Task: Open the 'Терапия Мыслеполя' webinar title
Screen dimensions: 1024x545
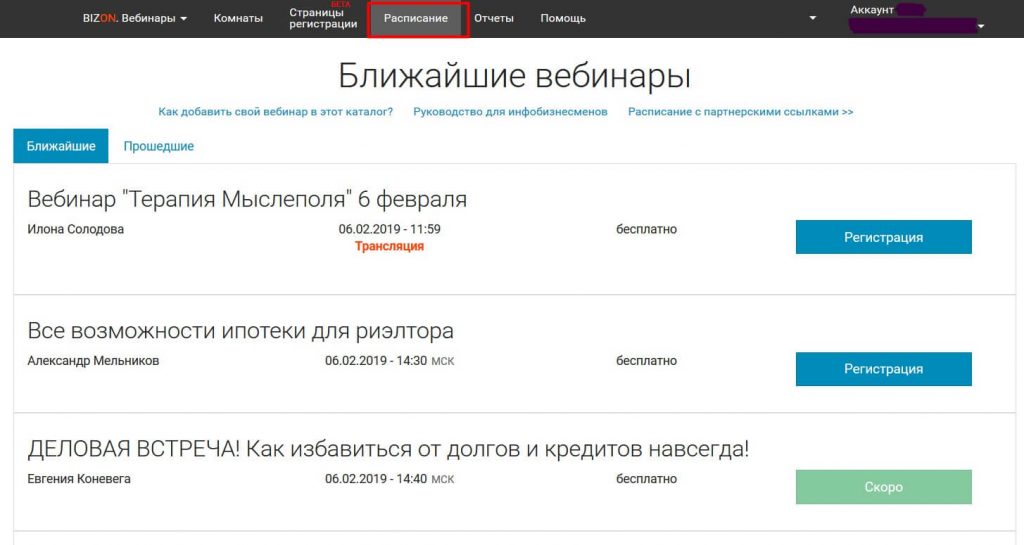Action: (247, 199)
